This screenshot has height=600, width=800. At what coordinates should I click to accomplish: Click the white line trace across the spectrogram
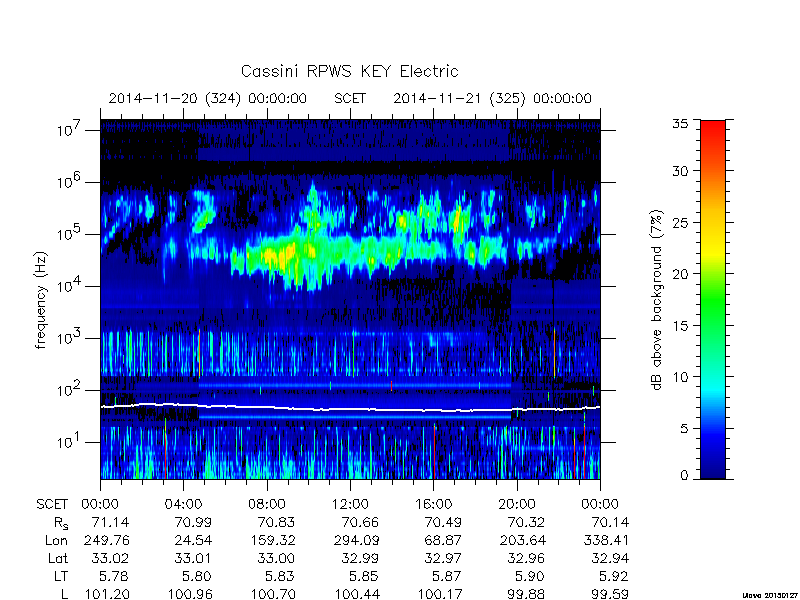pos(350,409)
